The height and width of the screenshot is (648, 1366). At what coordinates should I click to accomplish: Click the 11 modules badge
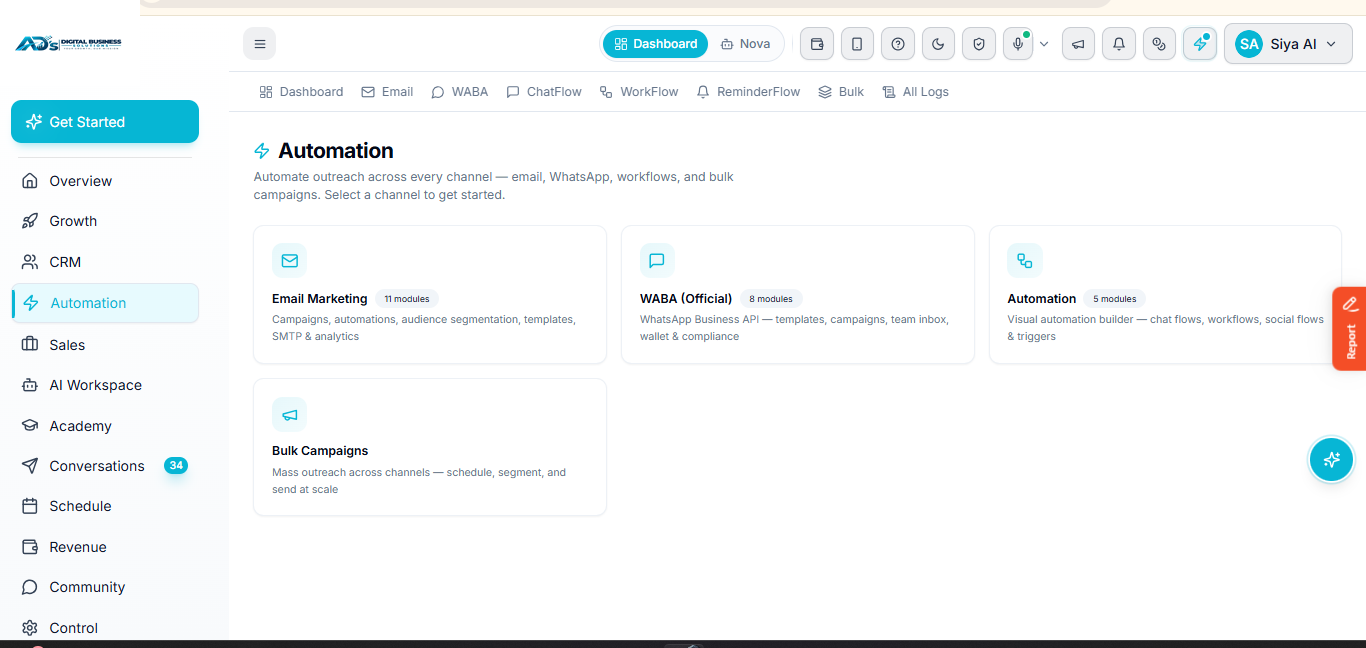(x=407, y=299)
